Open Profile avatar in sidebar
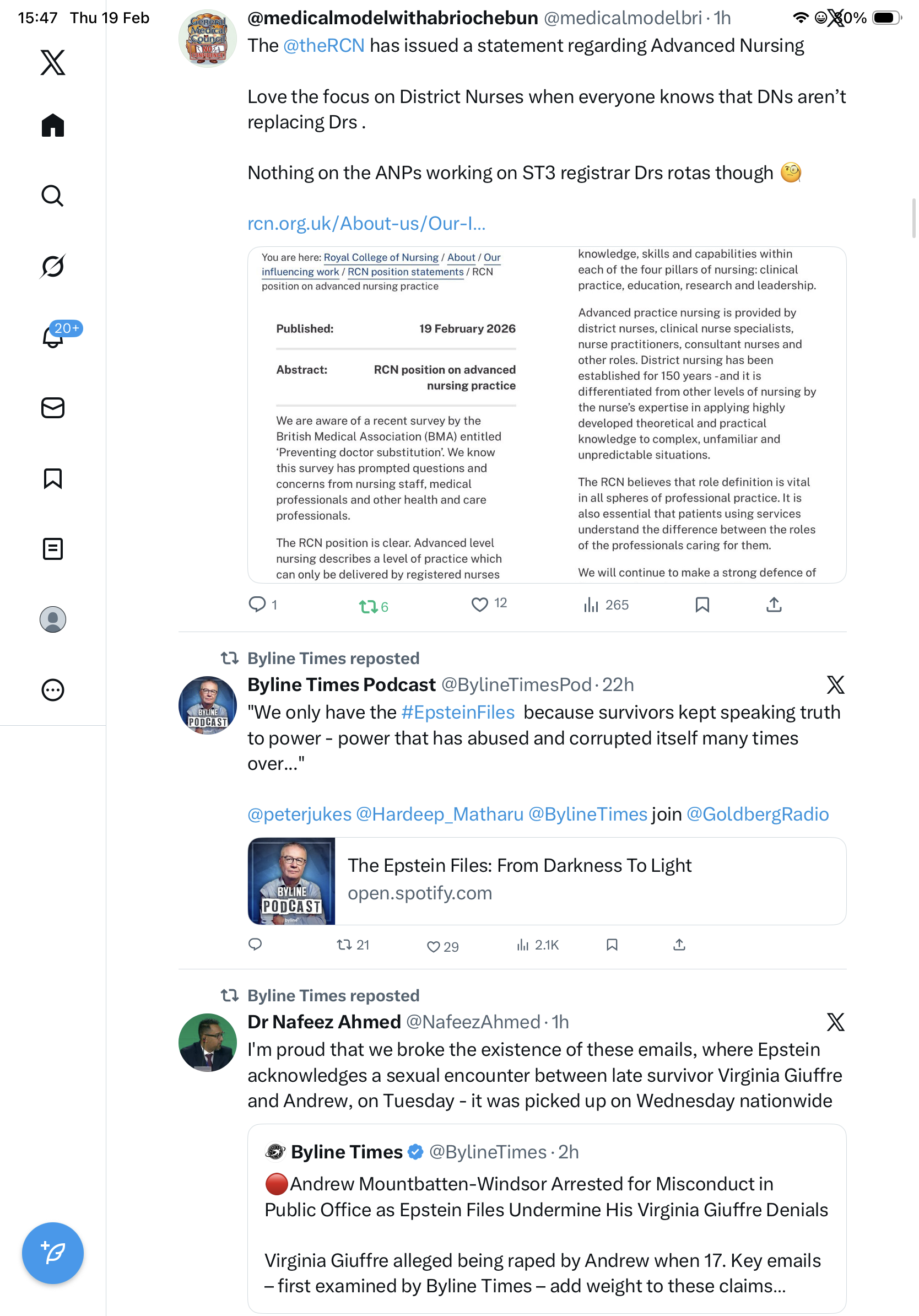Viewport: 919px width, 1316px height. pos(53,619)
